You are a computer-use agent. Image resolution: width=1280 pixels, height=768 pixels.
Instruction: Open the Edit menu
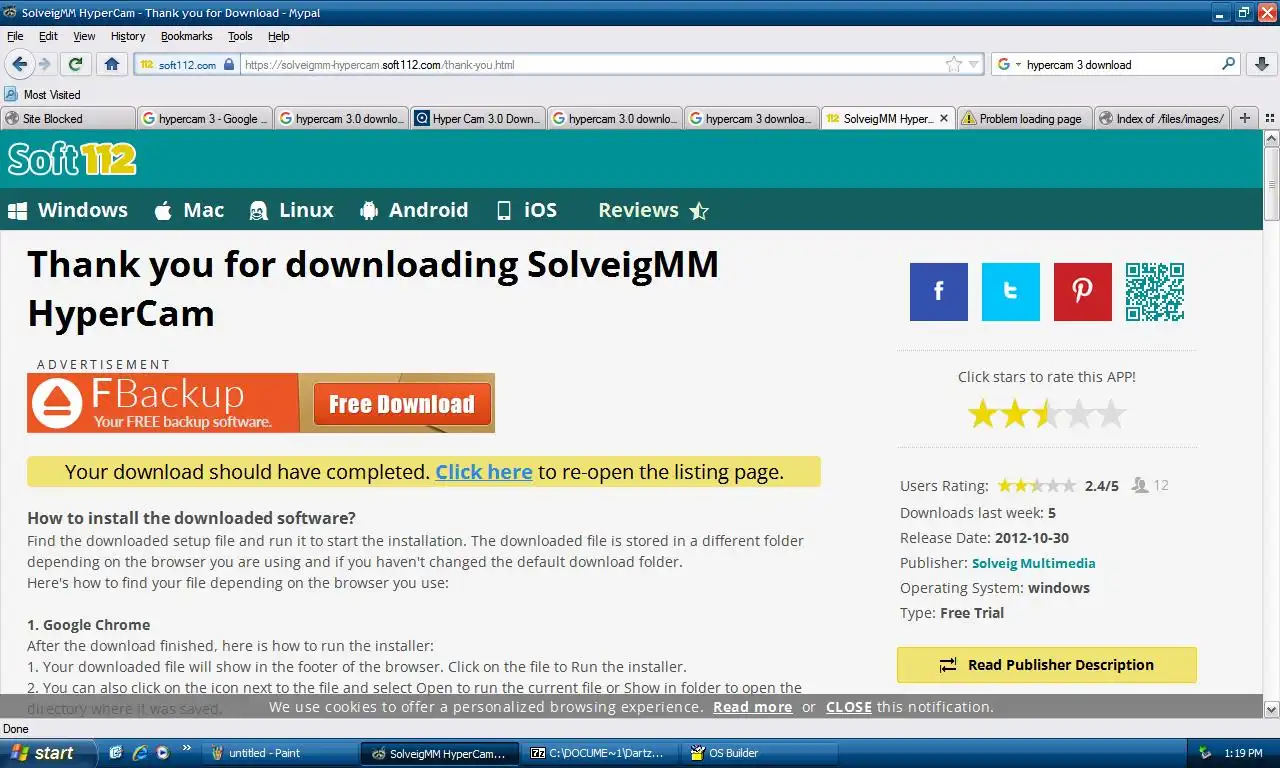tap(48, 36)
